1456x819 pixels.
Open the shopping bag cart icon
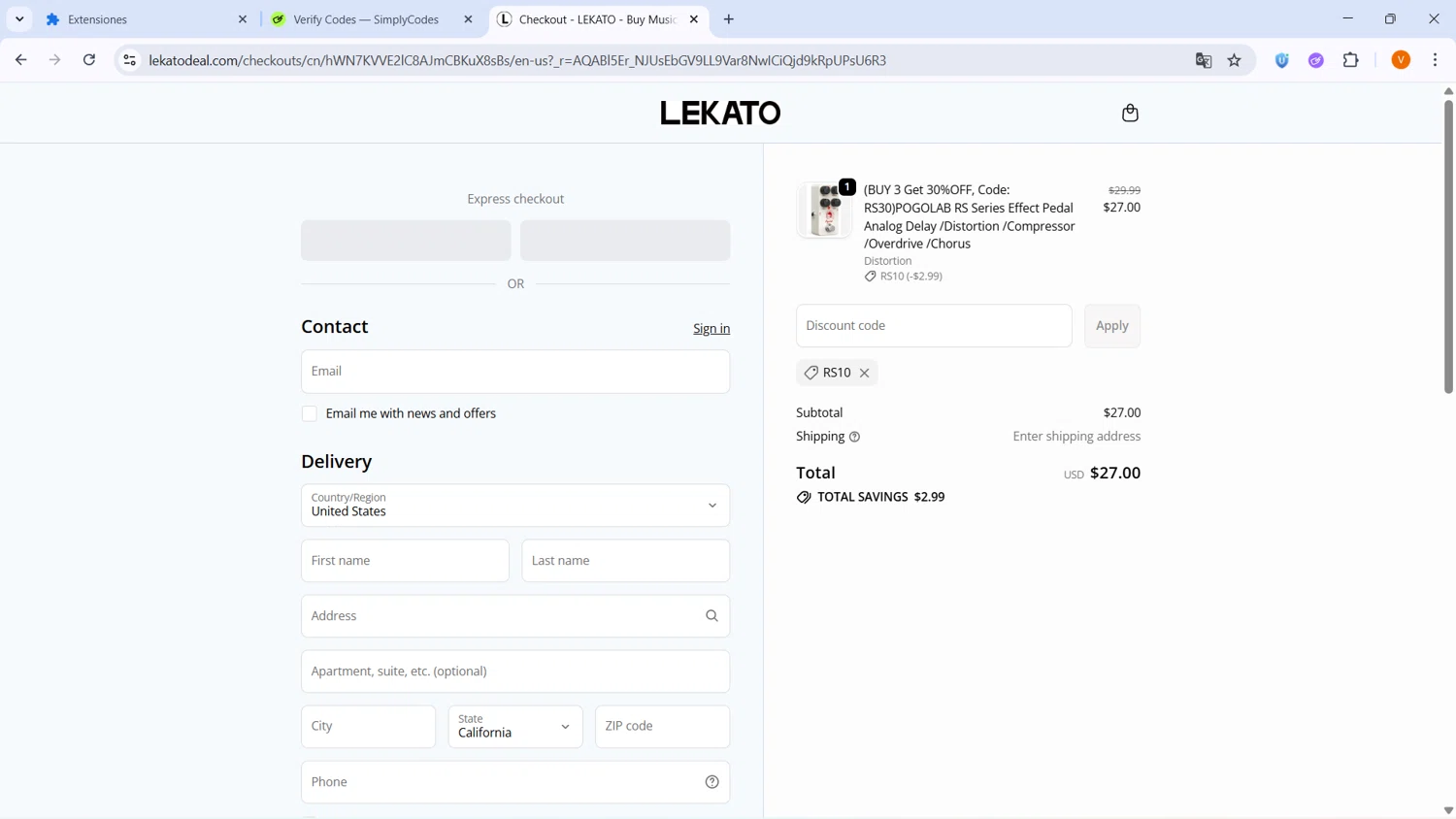pyautogui.click(x=1130, y=113)
